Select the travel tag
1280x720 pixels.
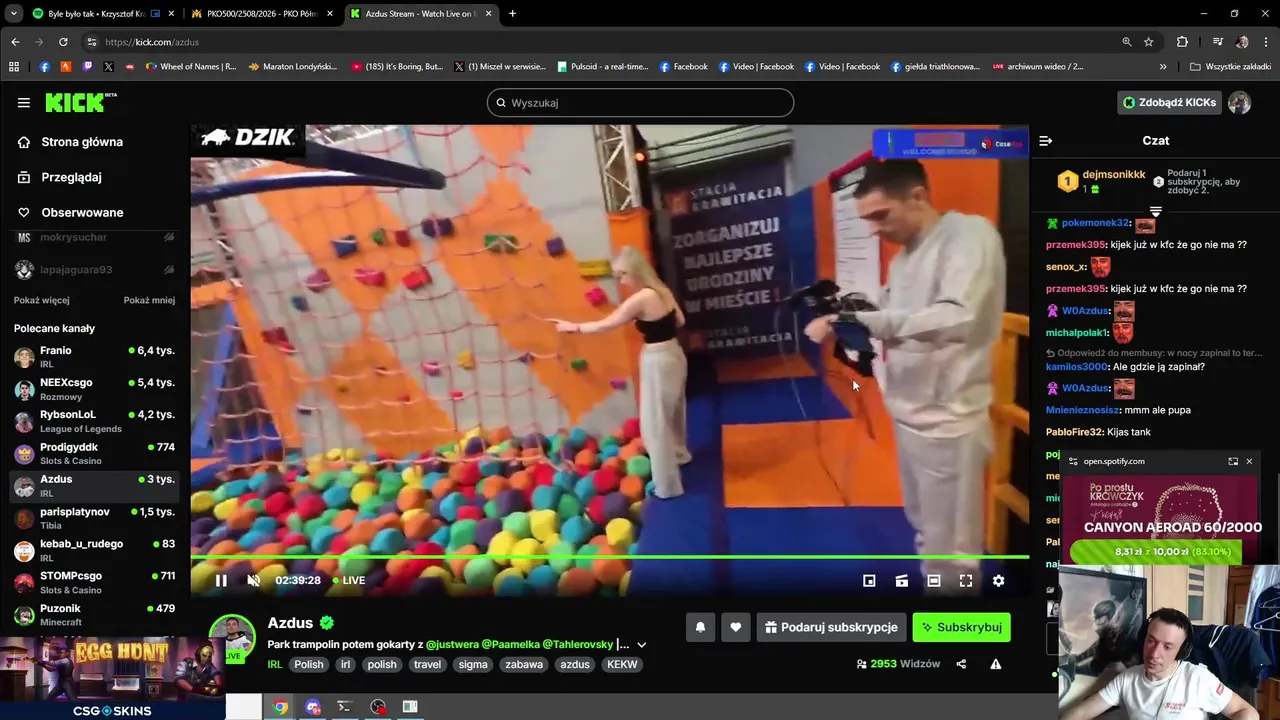pos(427,664)
